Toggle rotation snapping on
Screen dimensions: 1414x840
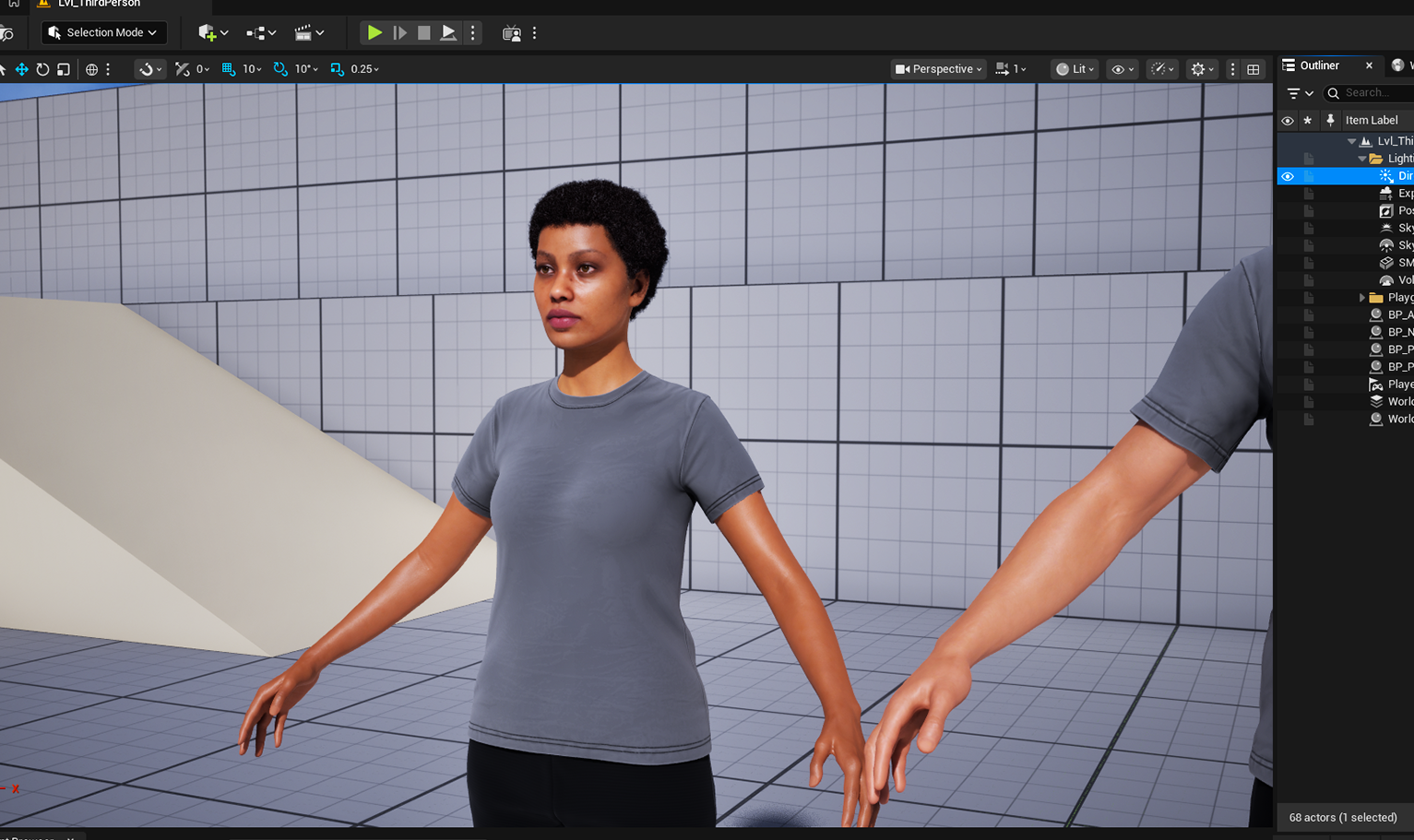click(279, 68)
